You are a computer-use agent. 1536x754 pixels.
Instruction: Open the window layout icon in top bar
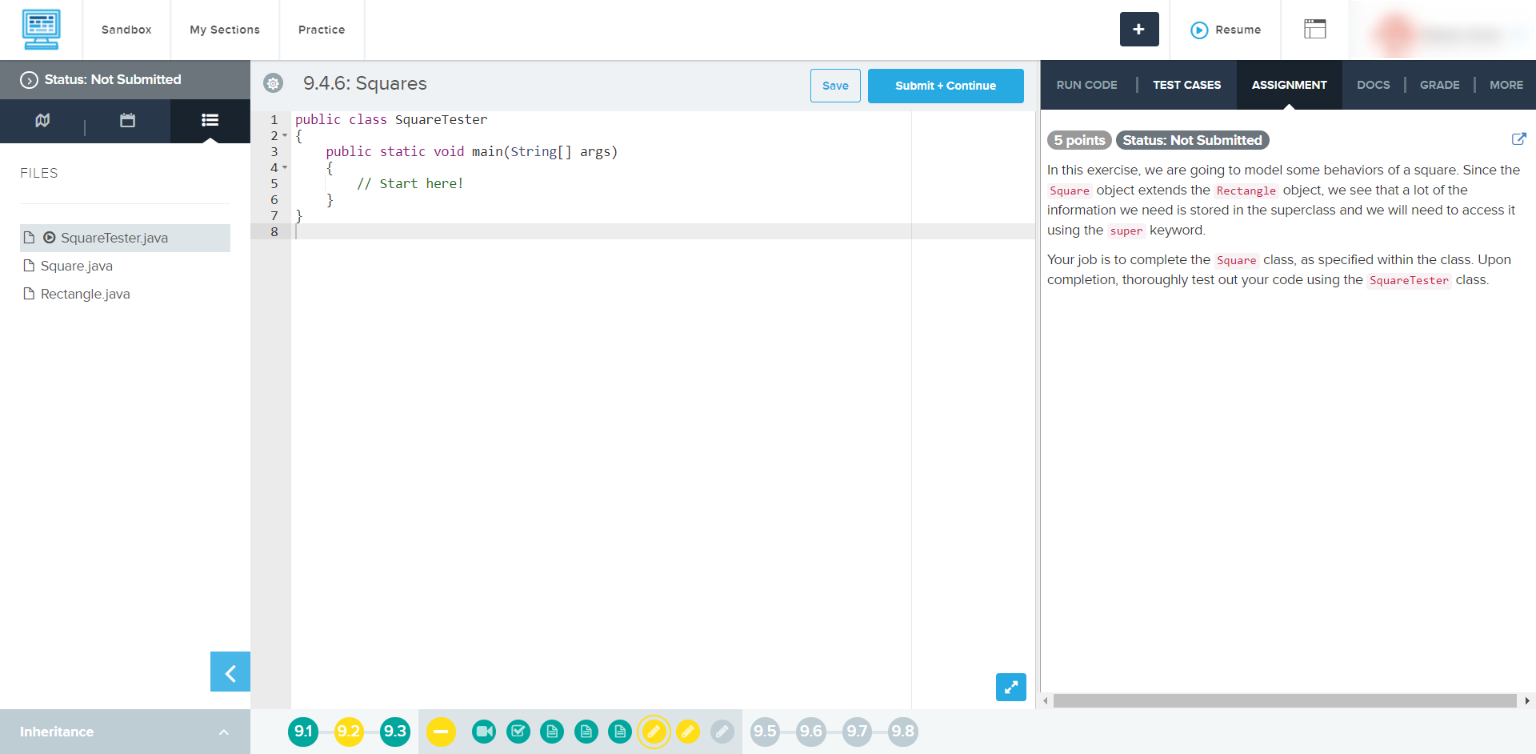[x=1315, y=30]
